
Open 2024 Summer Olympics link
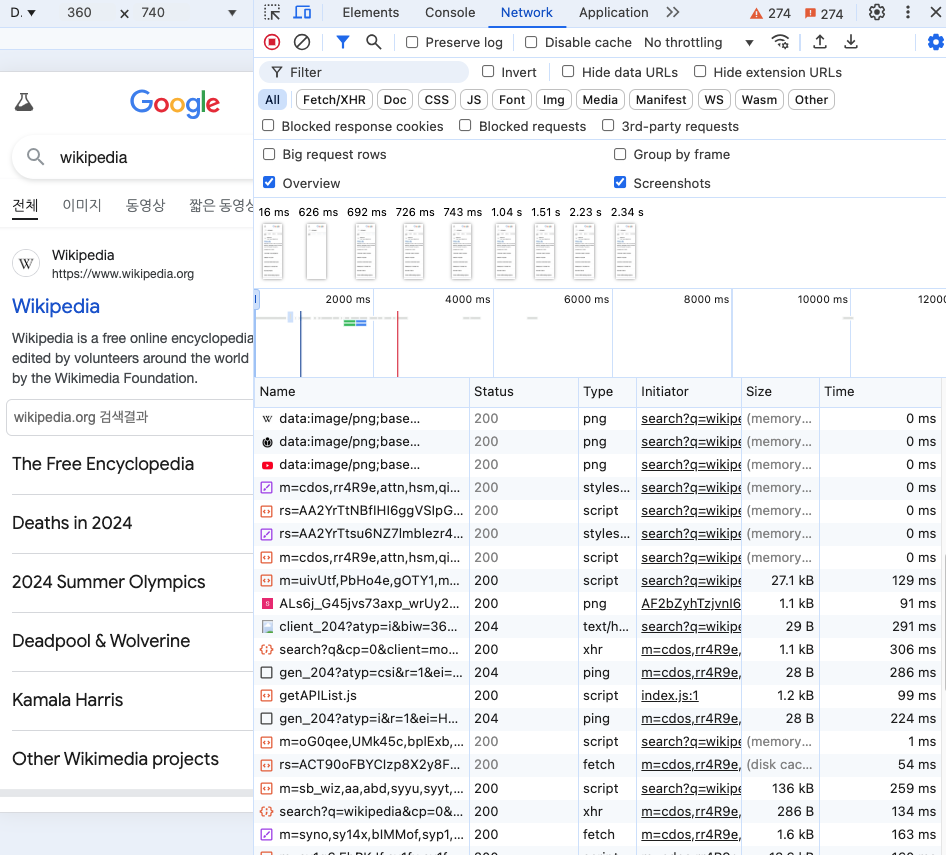click(109, 582)
